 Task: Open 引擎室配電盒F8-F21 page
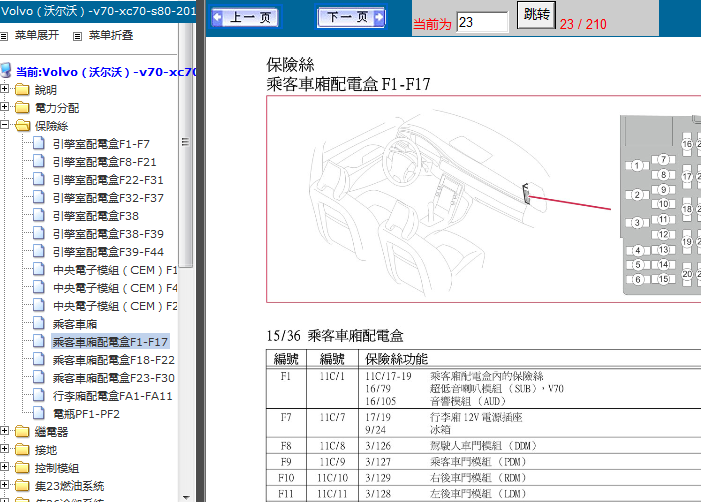[x=105, y=162]
